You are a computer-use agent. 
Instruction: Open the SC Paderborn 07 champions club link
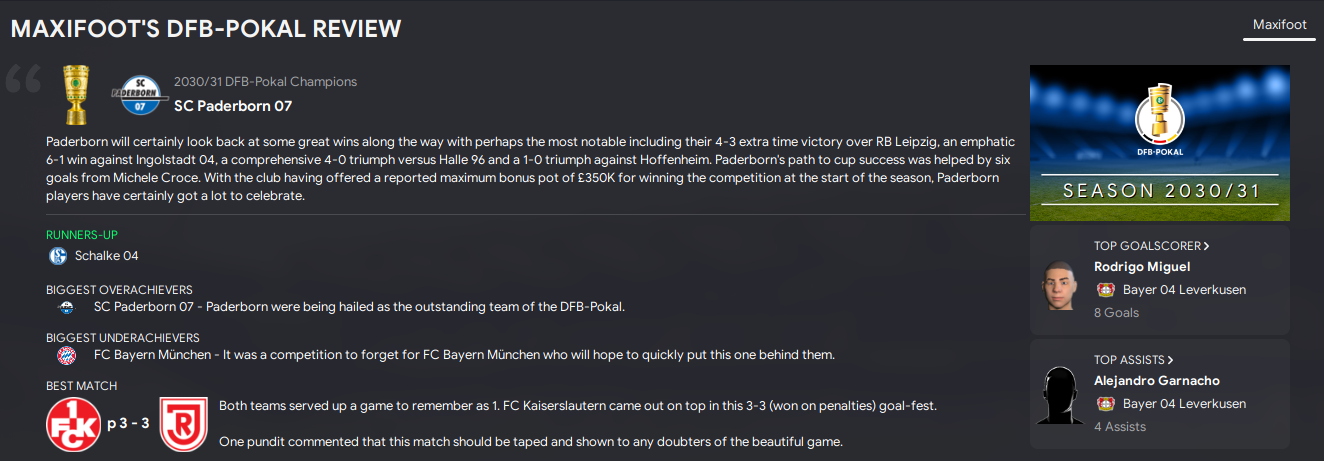click(x=233, y=105)
